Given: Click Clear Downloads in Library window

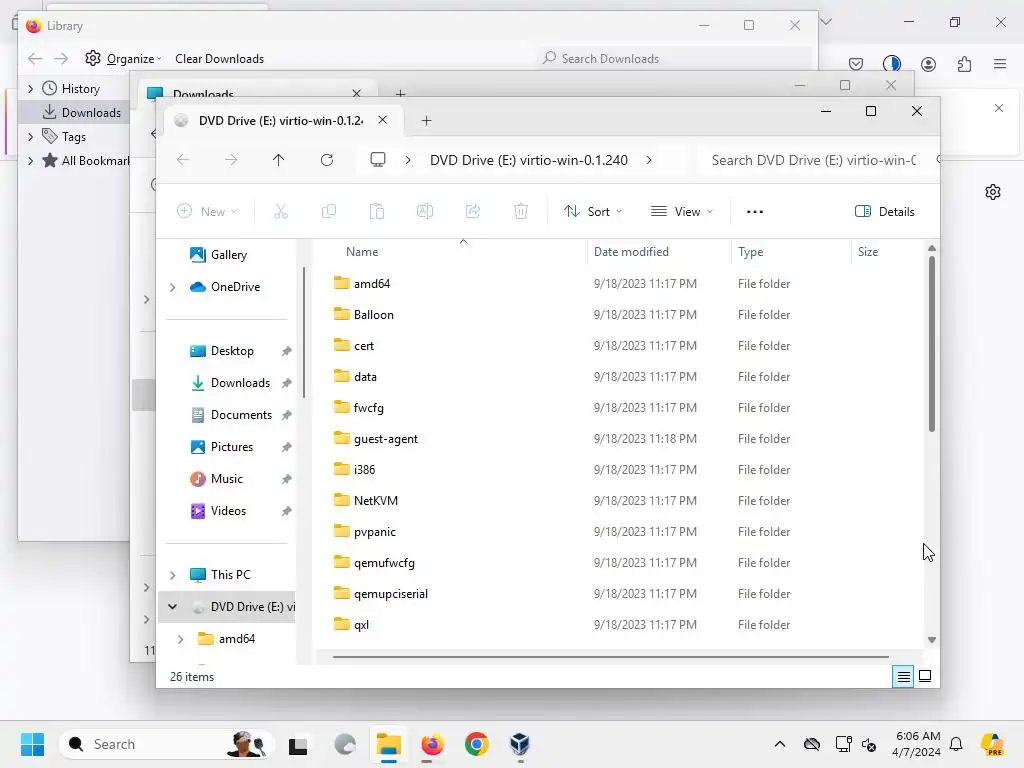Looking at the screenshot, I should pos(219,59).
